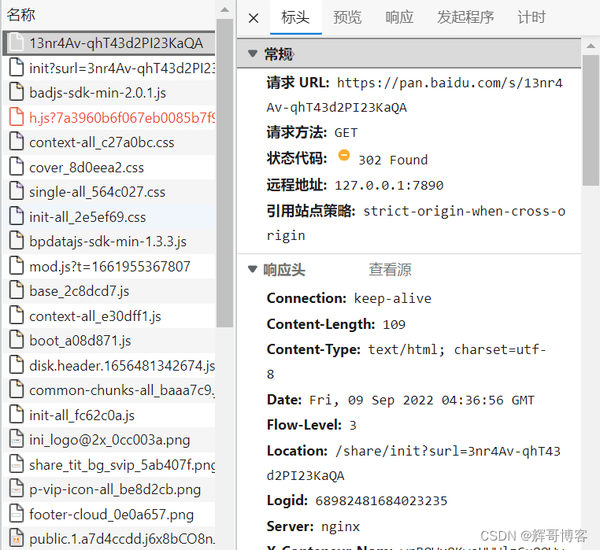600x550 pixels.
Task: Select request 13nr4Av-qhT43d2PI23KaQA
Action: point(109,43)
